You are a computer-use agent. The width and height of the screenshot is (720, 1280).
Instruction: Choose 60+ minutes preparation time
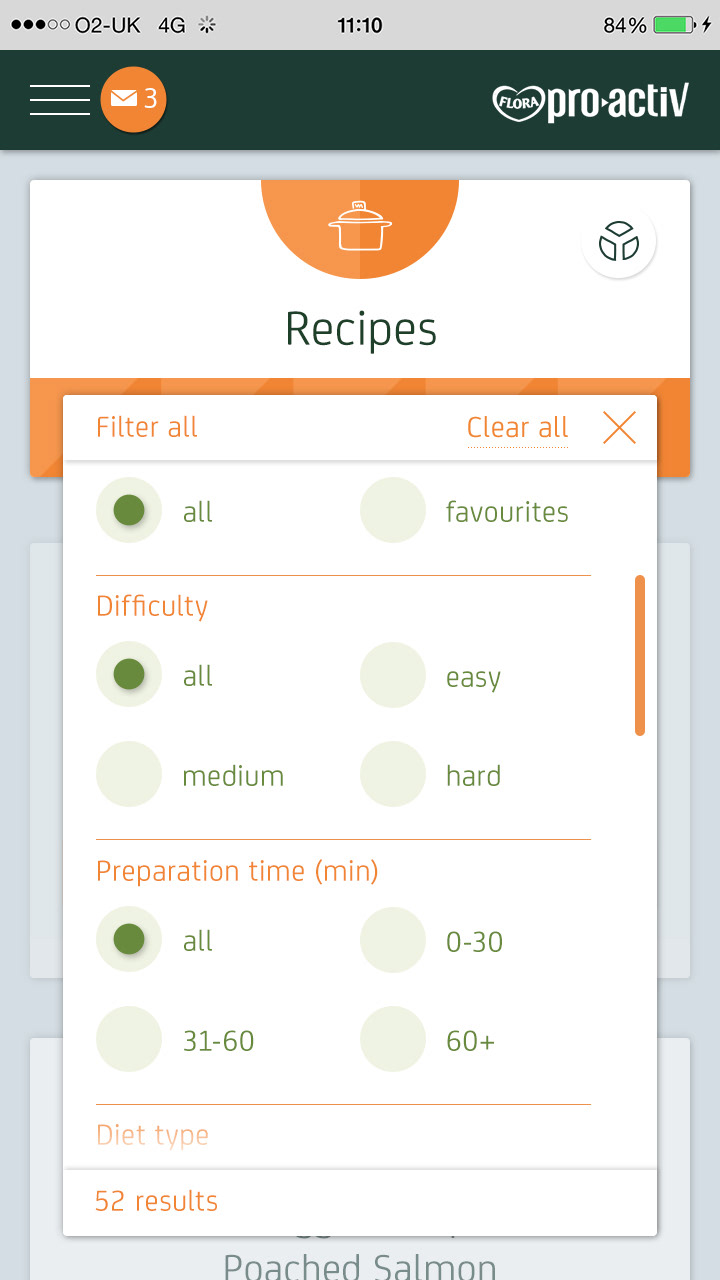[393, 1040]
